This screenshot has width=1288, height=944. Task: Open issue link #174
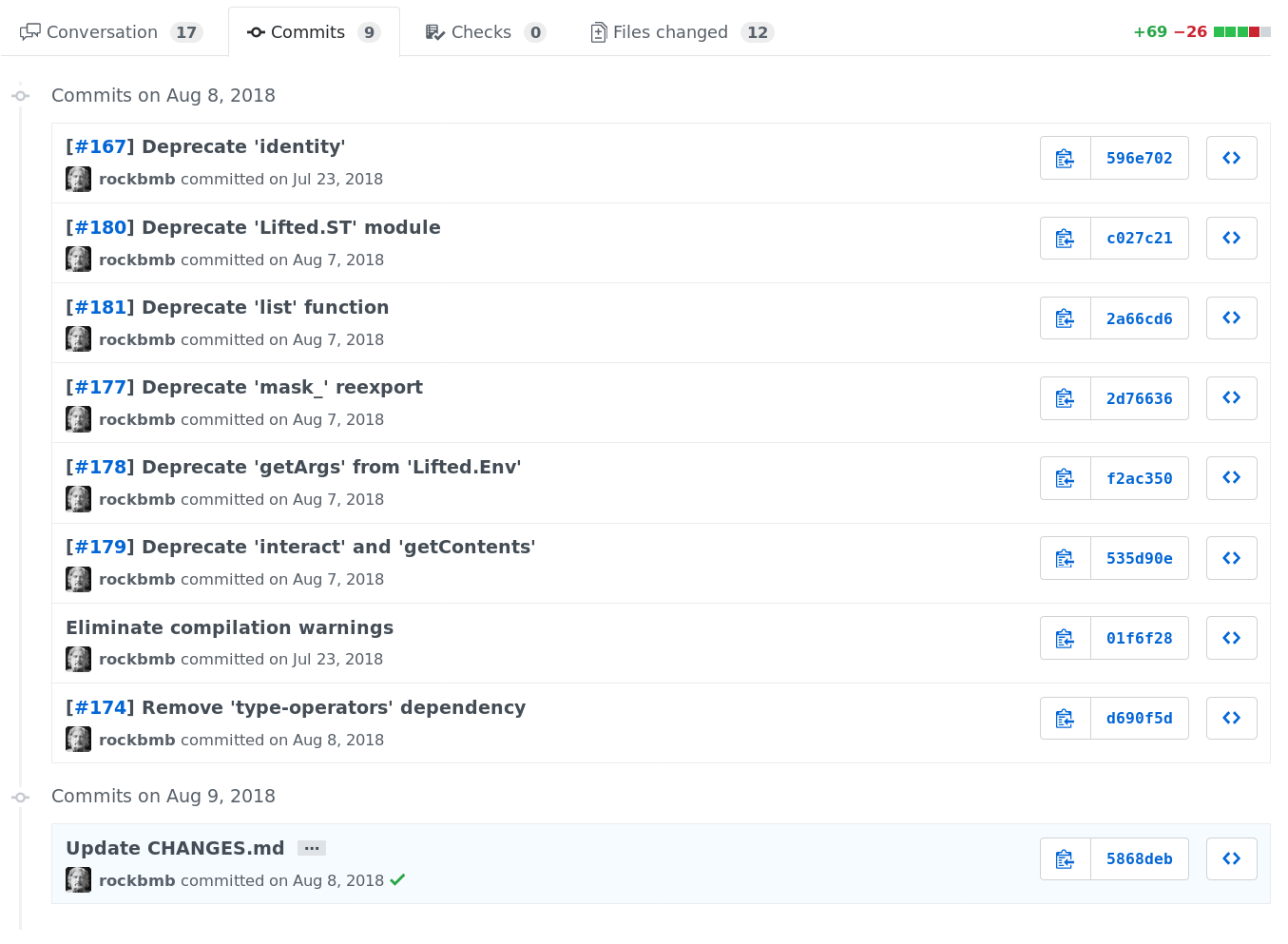tap(100, 707)
